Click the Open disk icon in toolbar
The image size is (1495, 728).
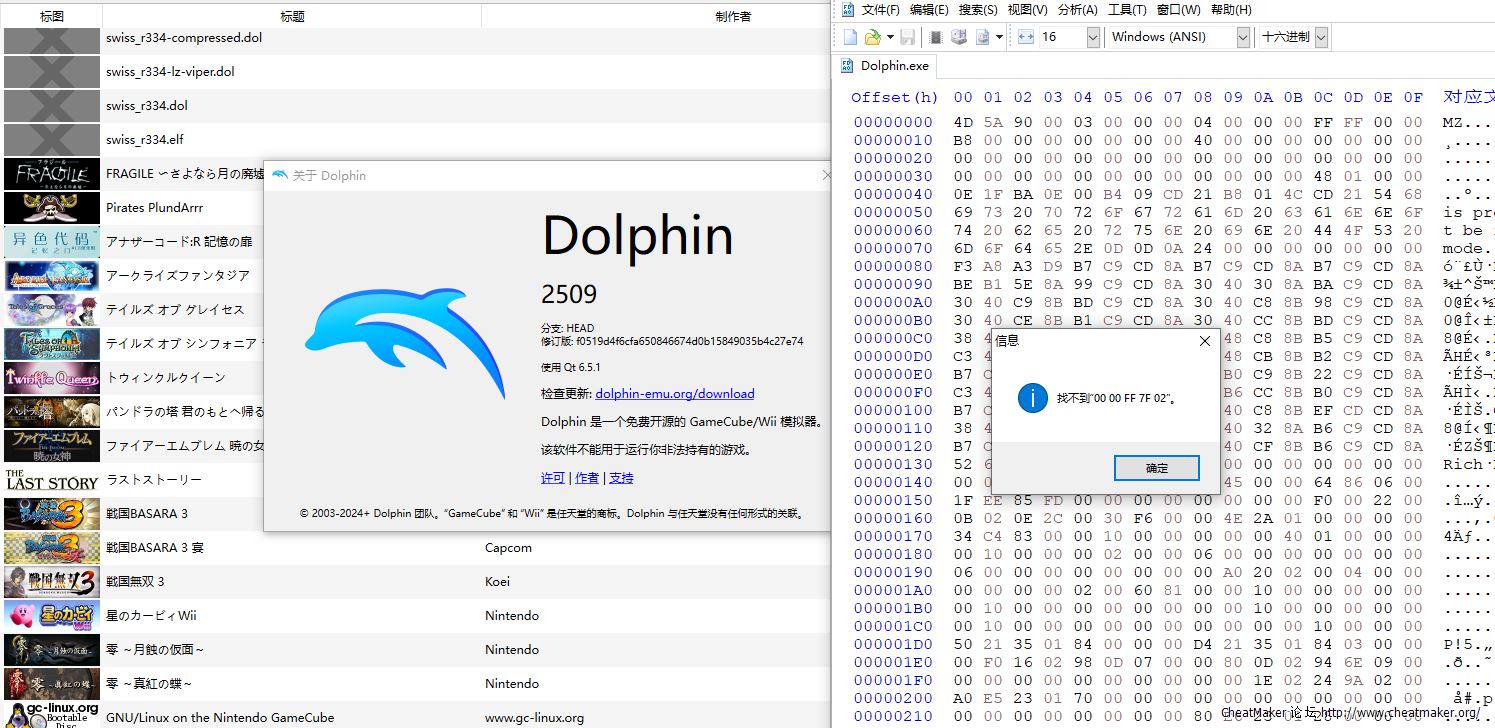pyautogui.click(x=959, y=37)
